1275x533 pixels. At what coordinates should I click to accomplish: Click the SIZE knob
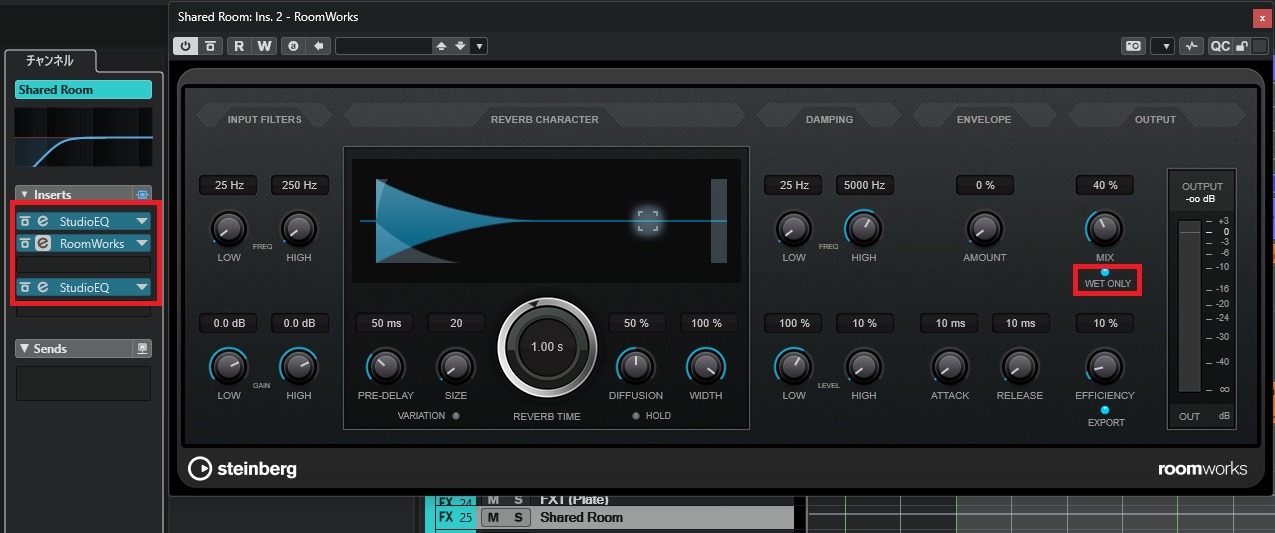click(x=455, y=367)
